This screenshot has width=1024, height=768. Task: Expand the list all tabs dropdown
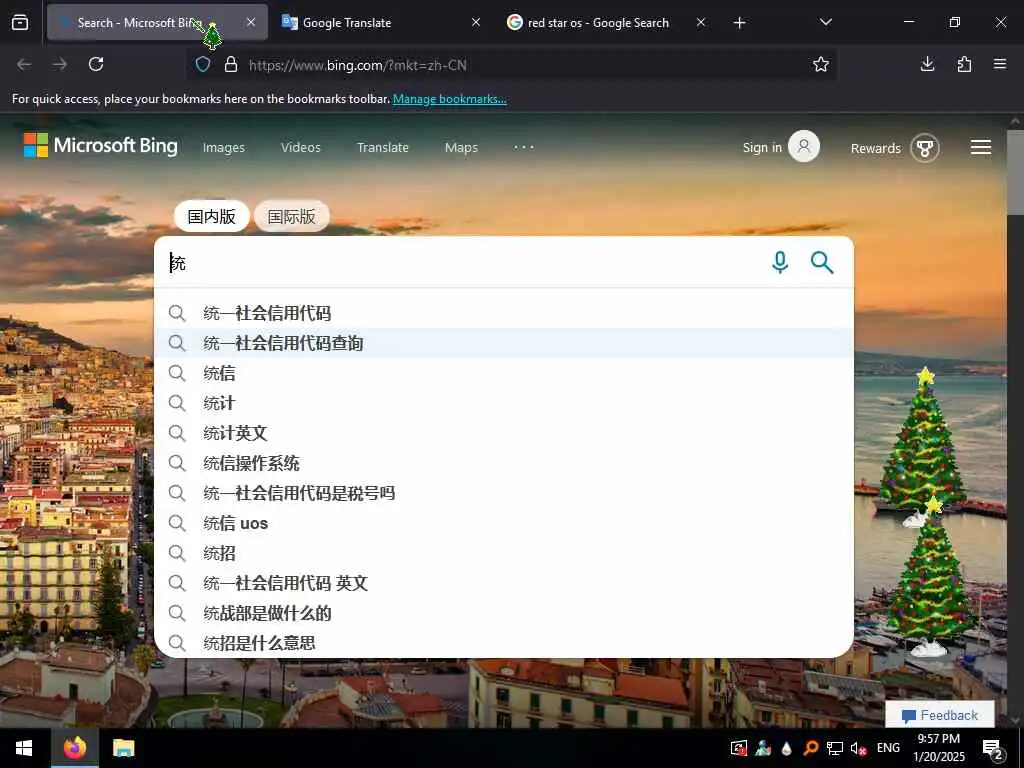pyautogui.click(x=825, y=23)
